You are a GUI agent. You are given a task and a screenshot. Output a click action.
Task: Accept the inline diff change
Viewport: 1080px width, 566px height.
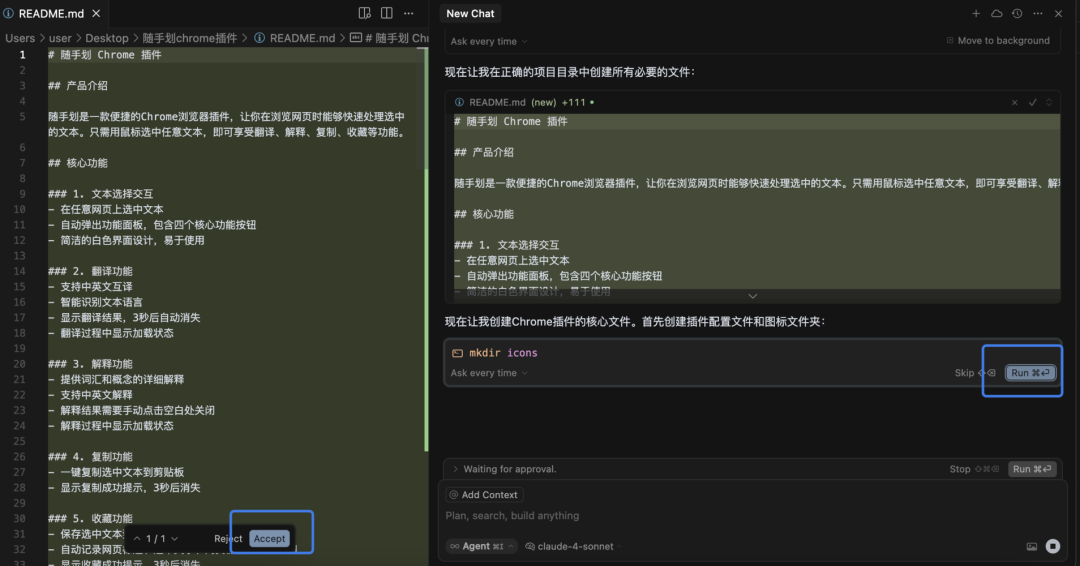click(x=269, y=538)
